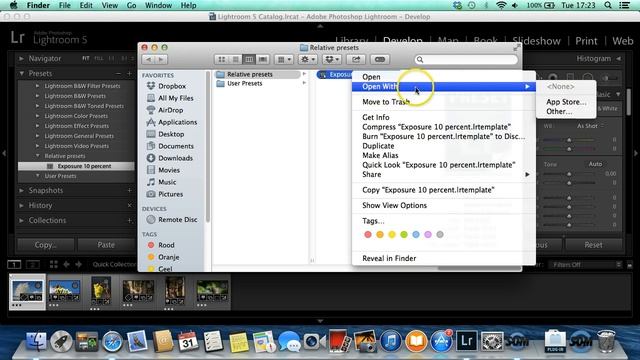
Task: Click Finder window back arrow
Action: [x=149, y=60]
